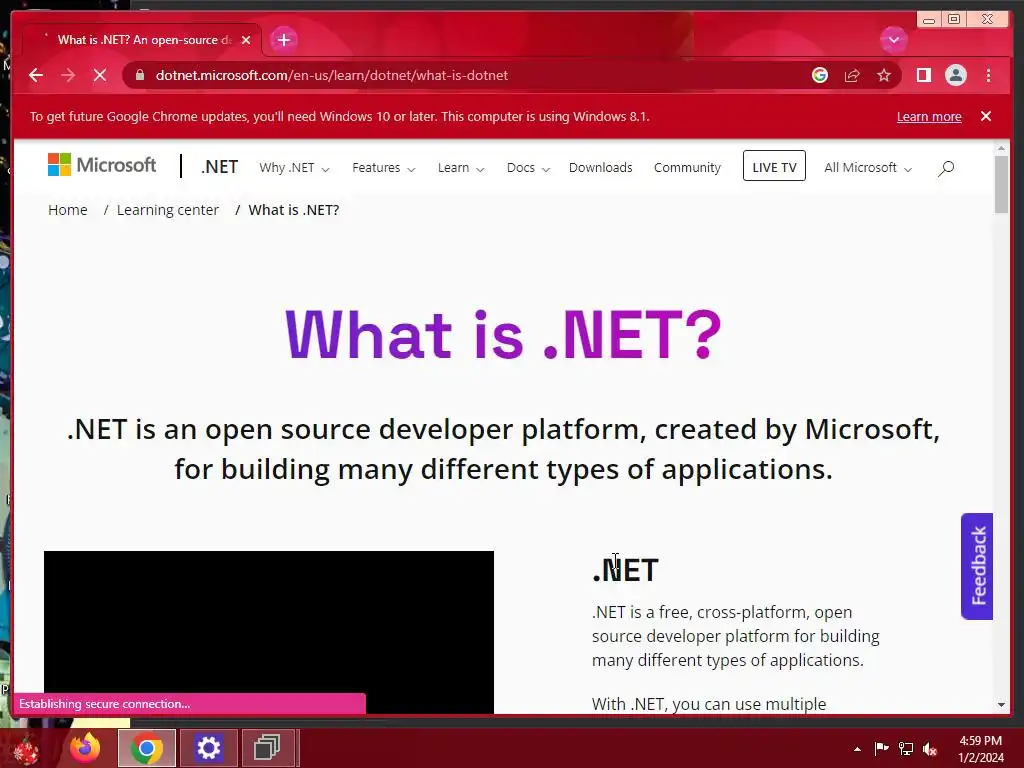The image size is (1024, 768).
Task: Open the Chrome side panel
Action: click(x=923, y=75)
